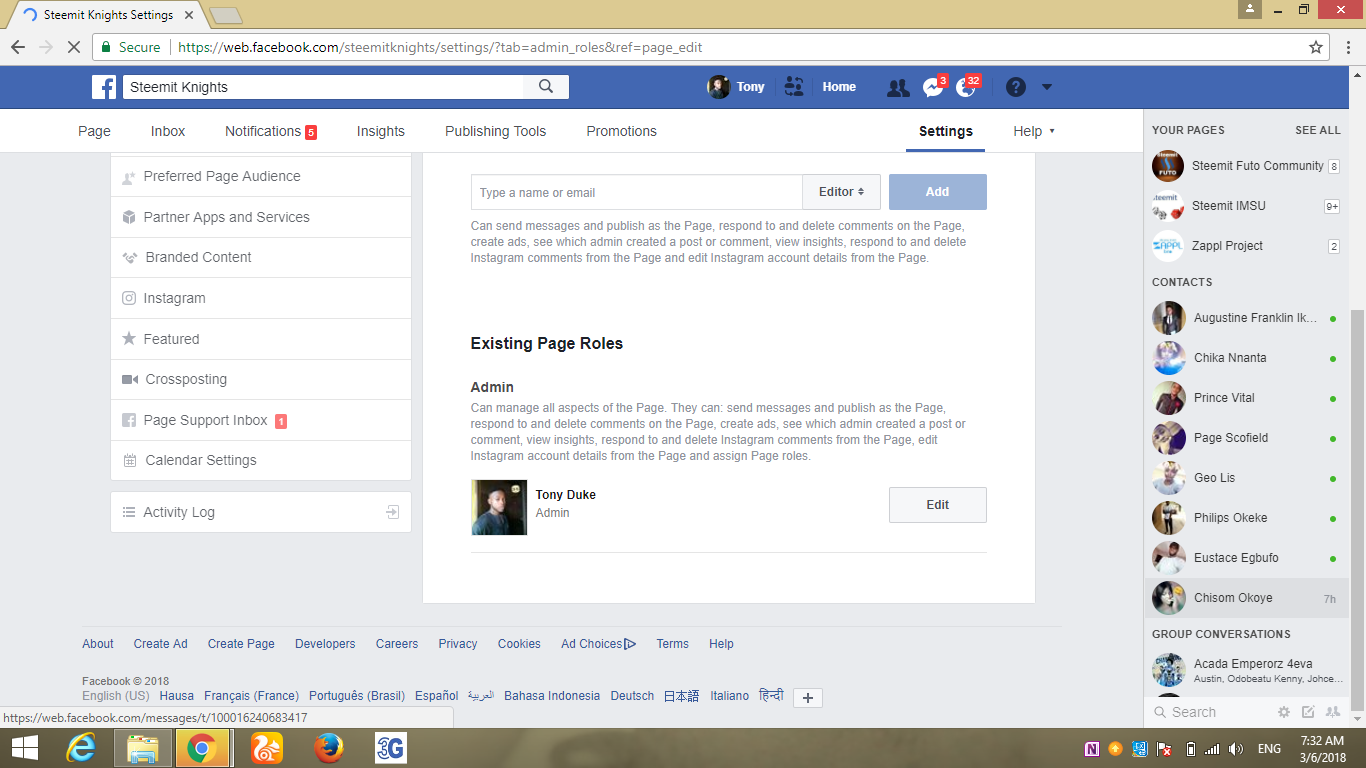Switch to the Inbox tab
This screenshot has width=1366, height=768.
point(168,131)
